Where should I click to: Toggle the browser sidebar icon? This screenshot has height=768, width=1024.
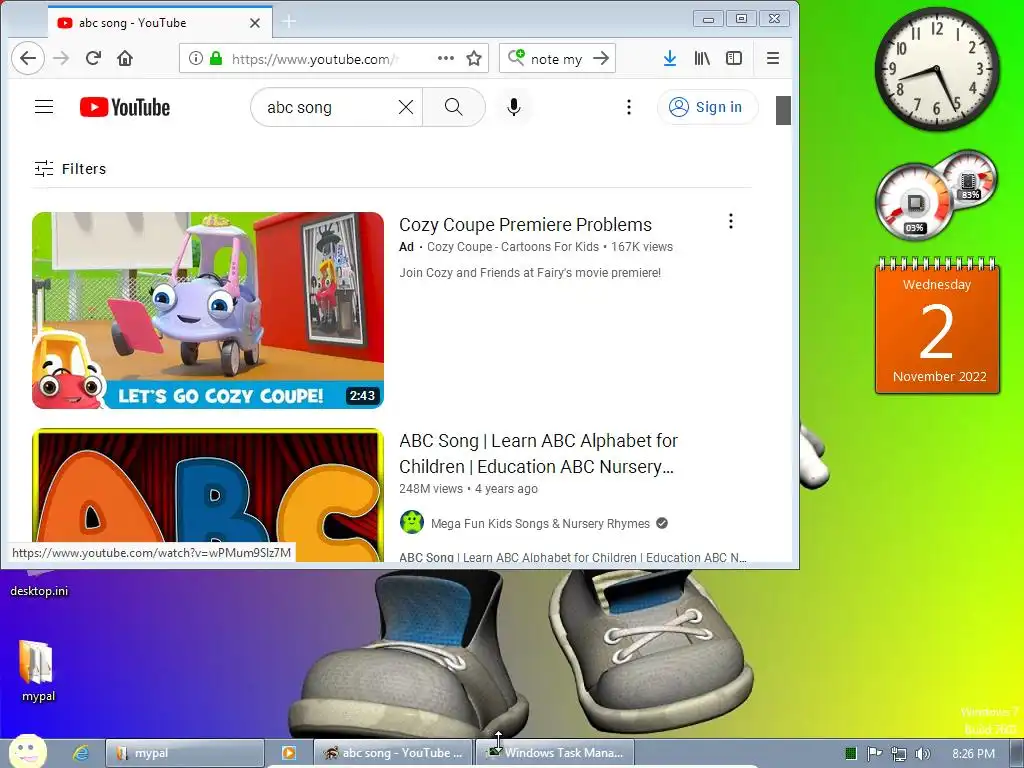pyautogui.click(x=734, y=58)
